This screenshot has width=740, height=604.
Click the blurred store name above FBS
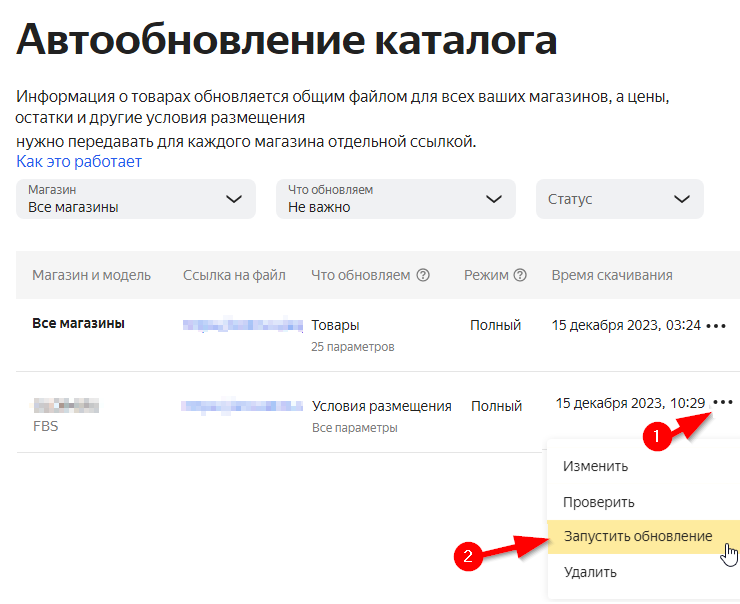click(67, 406)
